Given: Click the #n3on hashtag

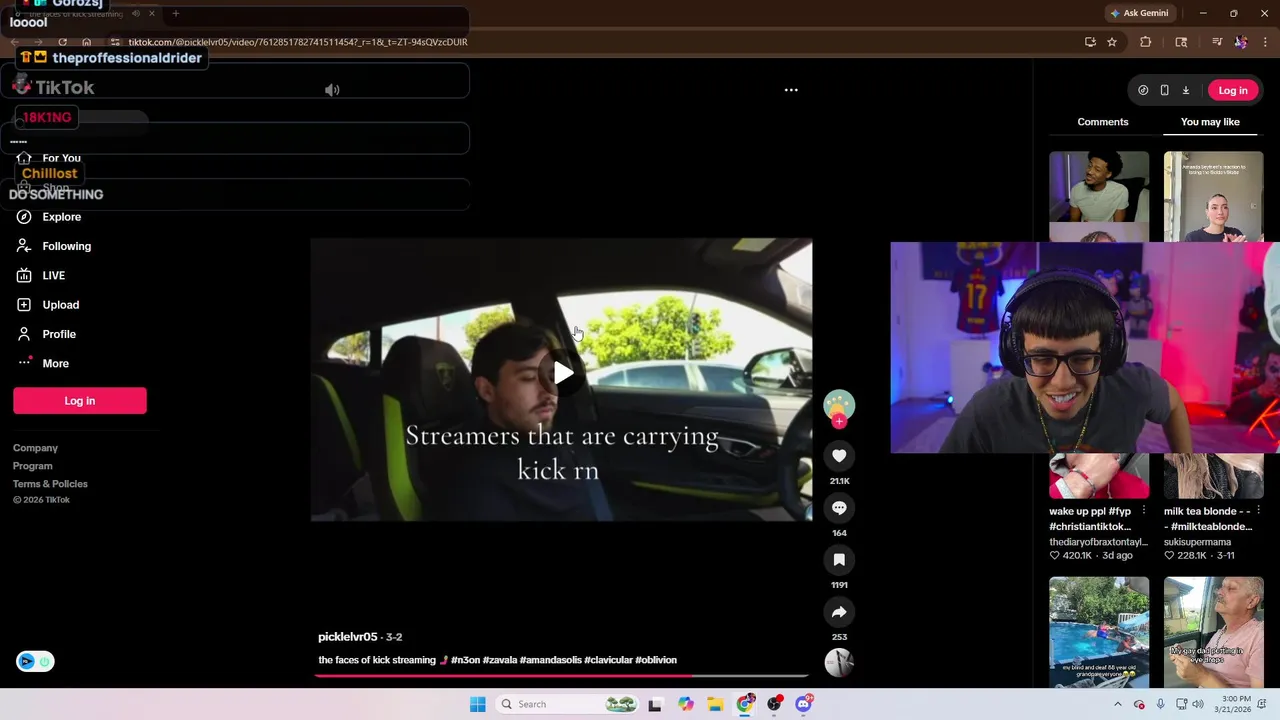Looking at the screenshot, I should pyautogui.click(x=465, y=660).
